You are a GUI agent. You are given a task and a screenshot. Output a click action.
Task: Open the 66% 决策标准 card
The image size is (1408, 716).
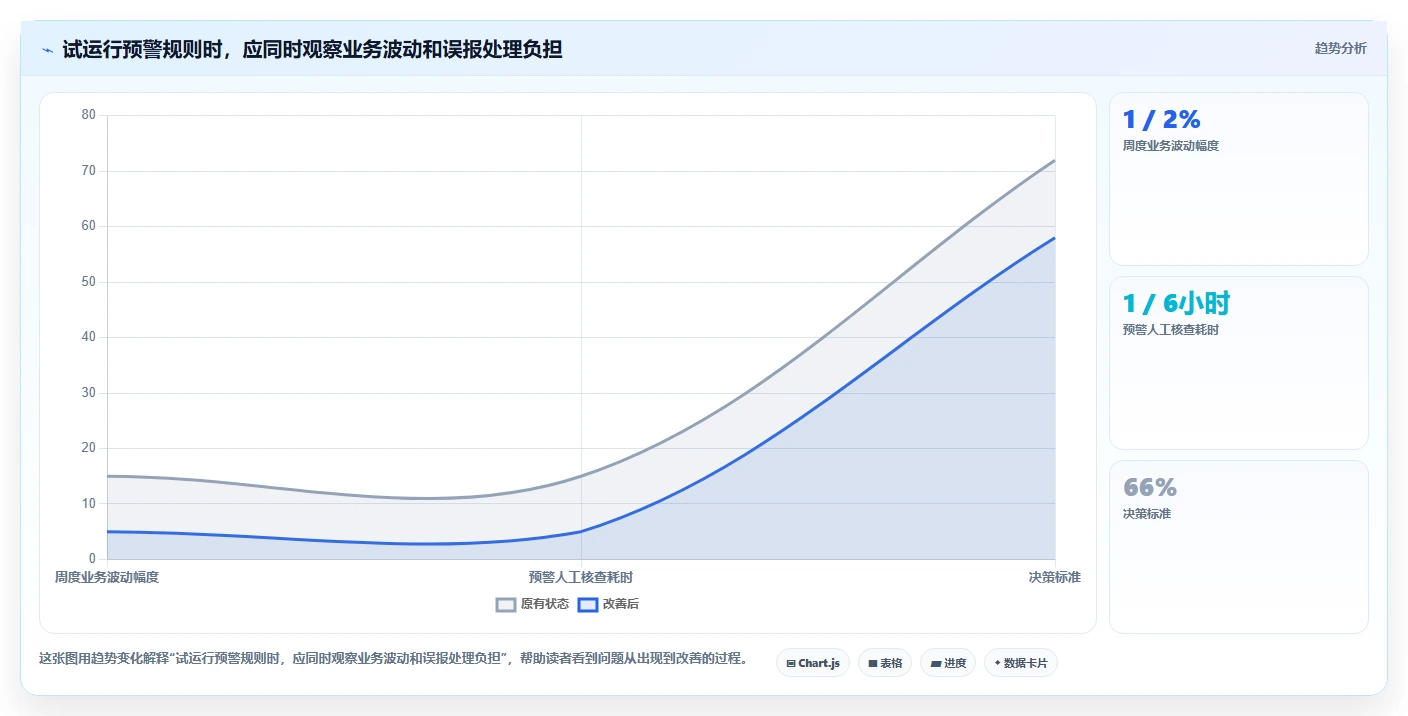point(1239,547)
